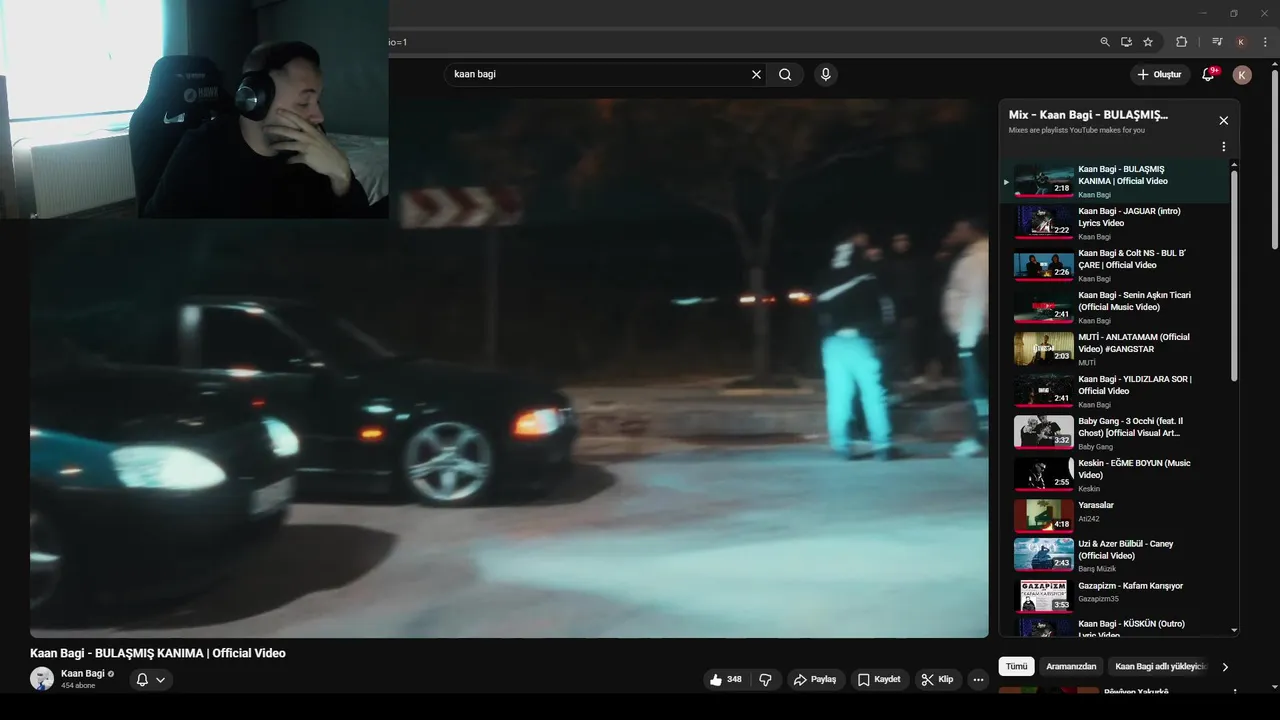Open browser zoom magnifier icon
This screenshot has width=1280, height=720.
point(1105,42)
